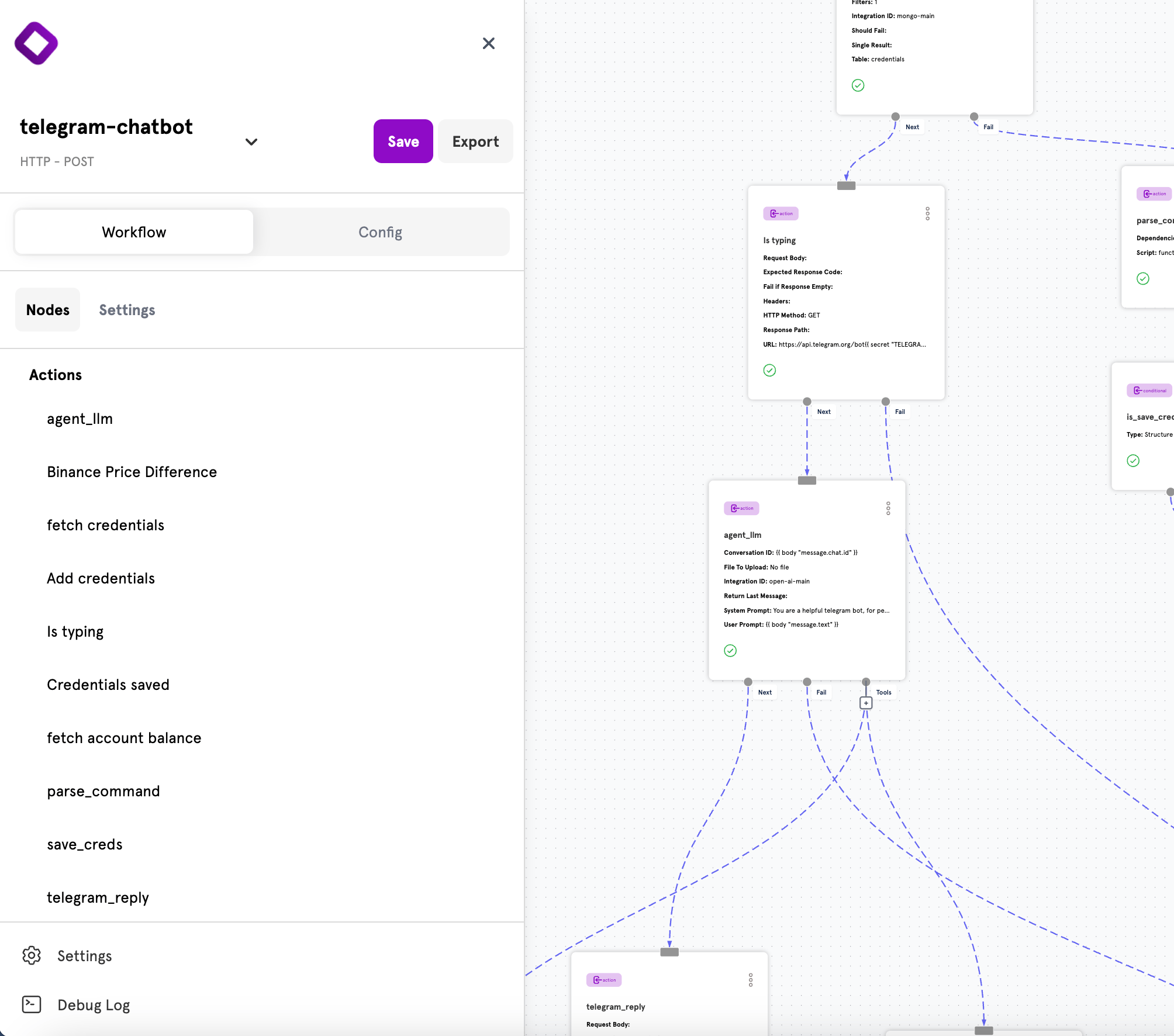Select Add credentials action
The image size is (1174, 1036).
tap(101, 578)
